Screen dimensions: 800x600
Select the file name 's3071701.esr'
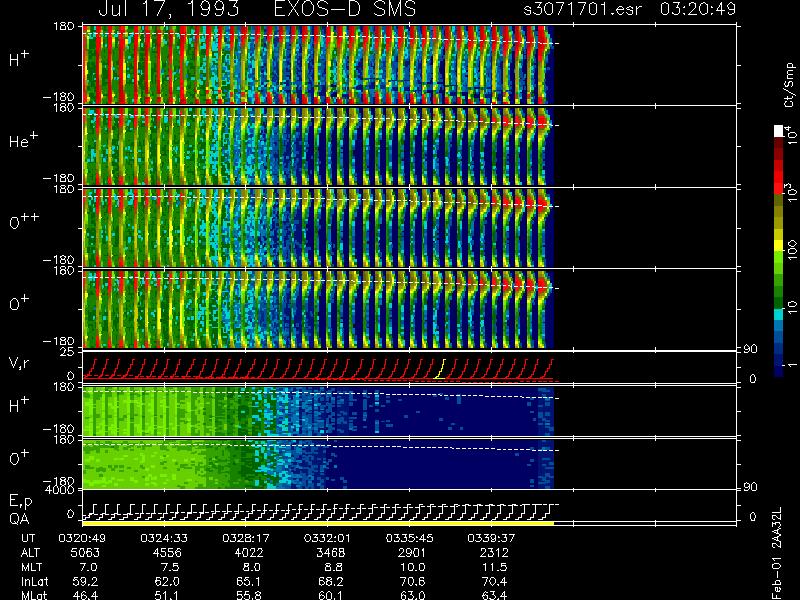click(582, 9)
